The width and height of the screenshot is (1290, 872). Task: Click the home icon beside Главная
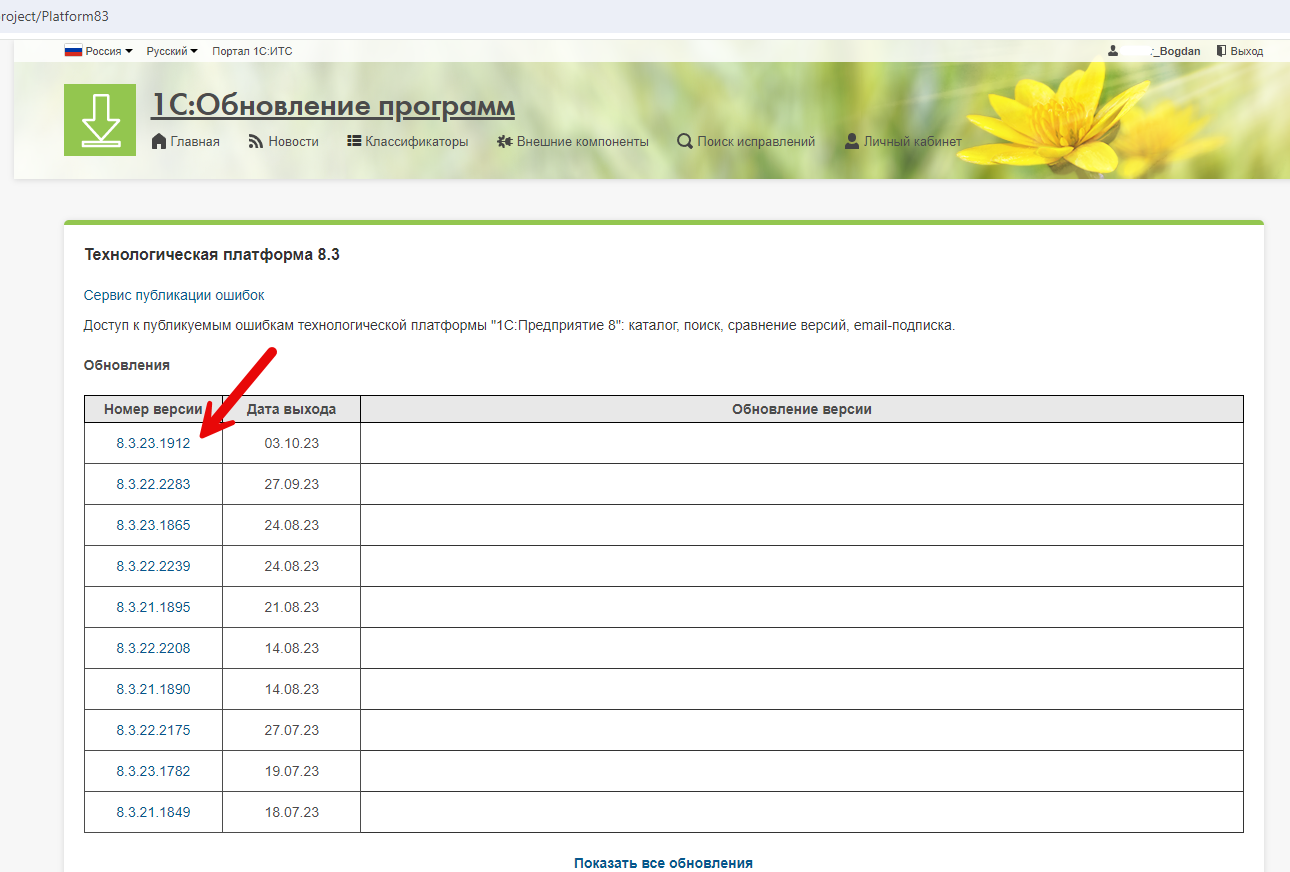(159, 142)
